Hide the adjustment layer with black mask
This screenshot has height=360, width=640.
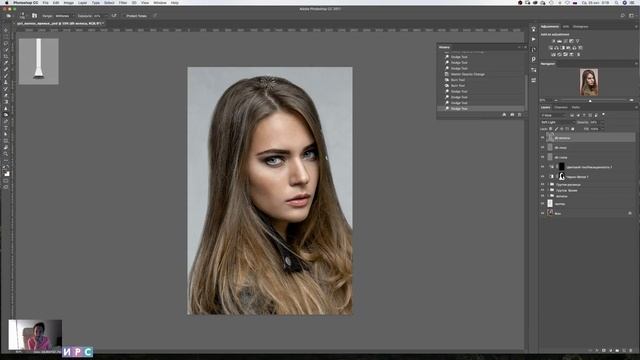tap(542, 167)
